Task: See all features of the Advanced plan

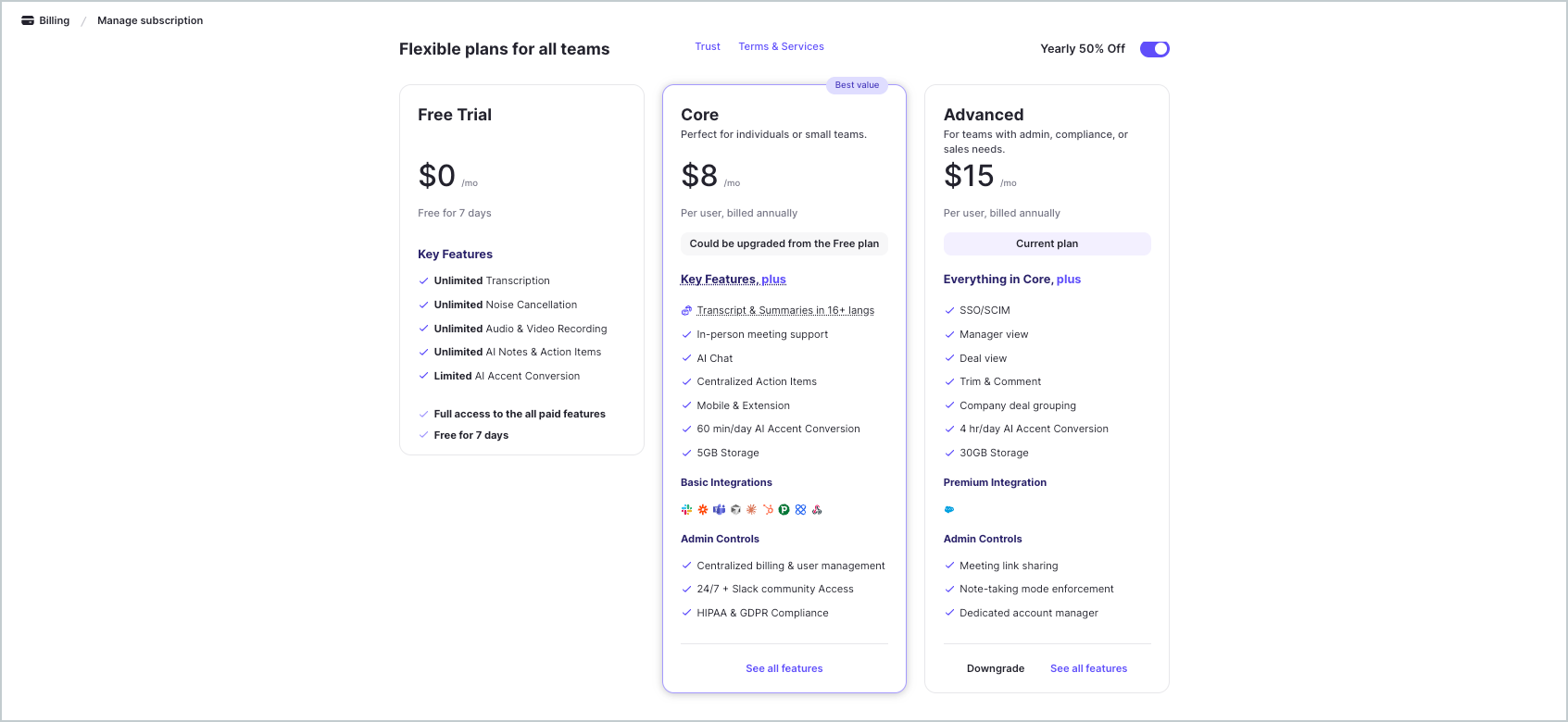Action: pos(1088,668)
